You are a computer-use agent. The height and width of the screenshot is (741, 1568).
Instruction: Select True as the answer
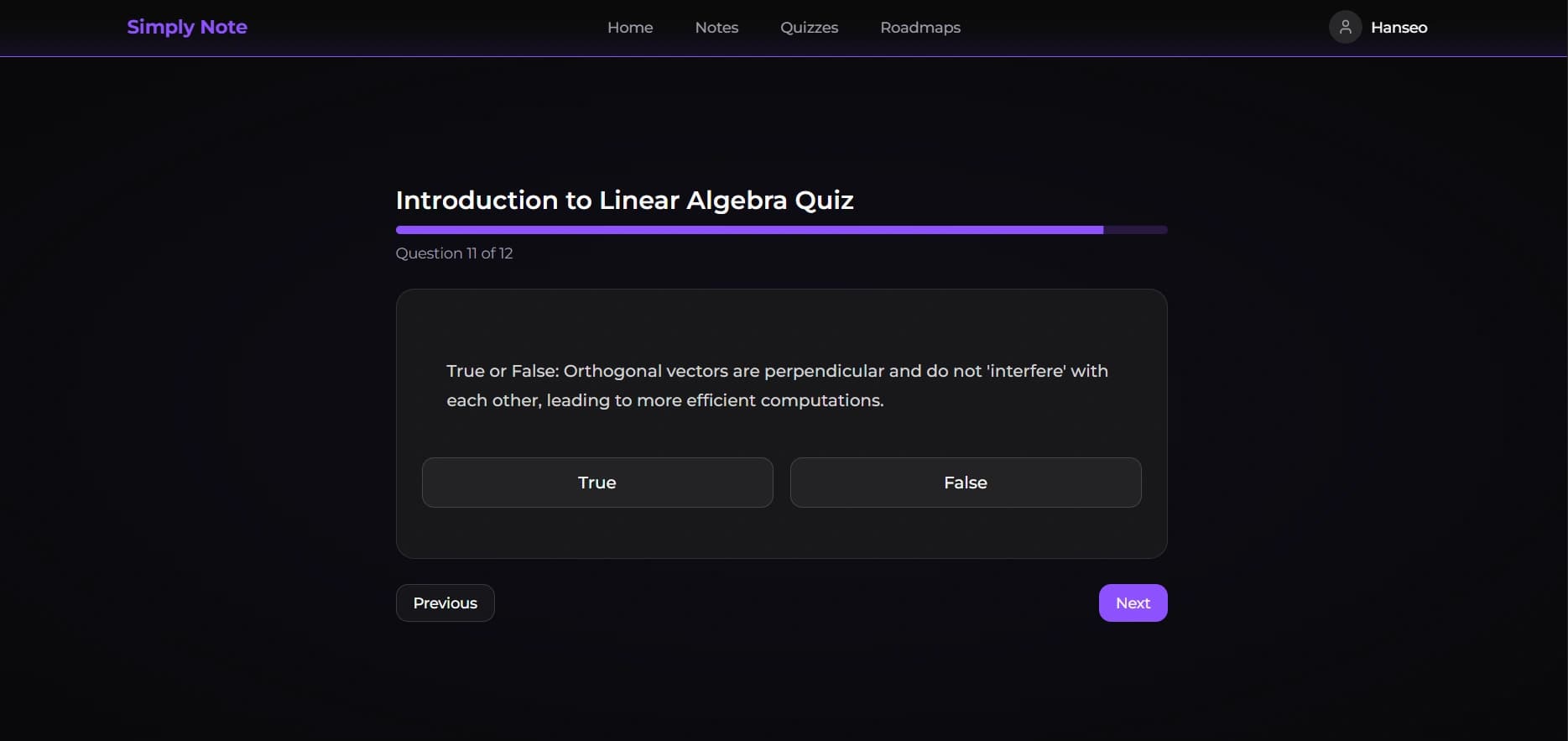[596, 483]
